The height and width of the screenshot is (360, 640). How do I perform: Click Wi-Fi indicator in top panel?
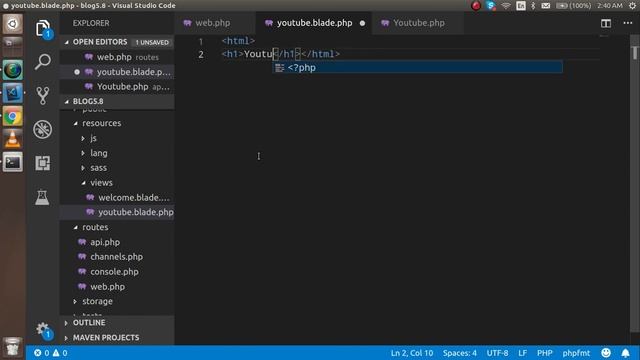[506, 6]
